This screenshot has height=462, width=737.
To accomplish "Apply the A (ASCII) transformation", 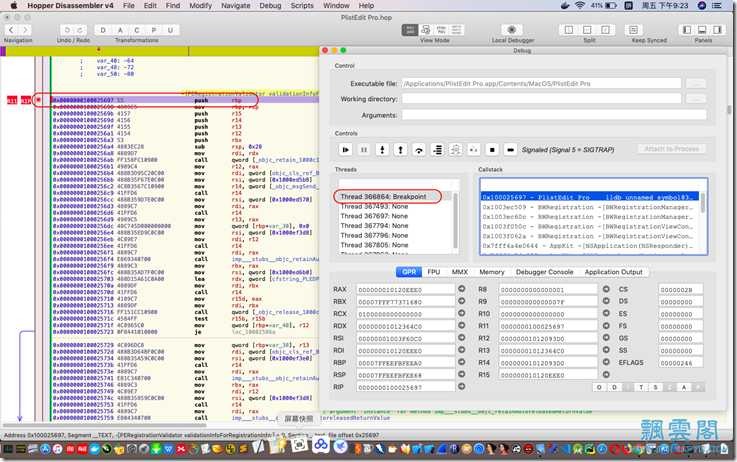I will pyautogui.click(x=120, y=30).
